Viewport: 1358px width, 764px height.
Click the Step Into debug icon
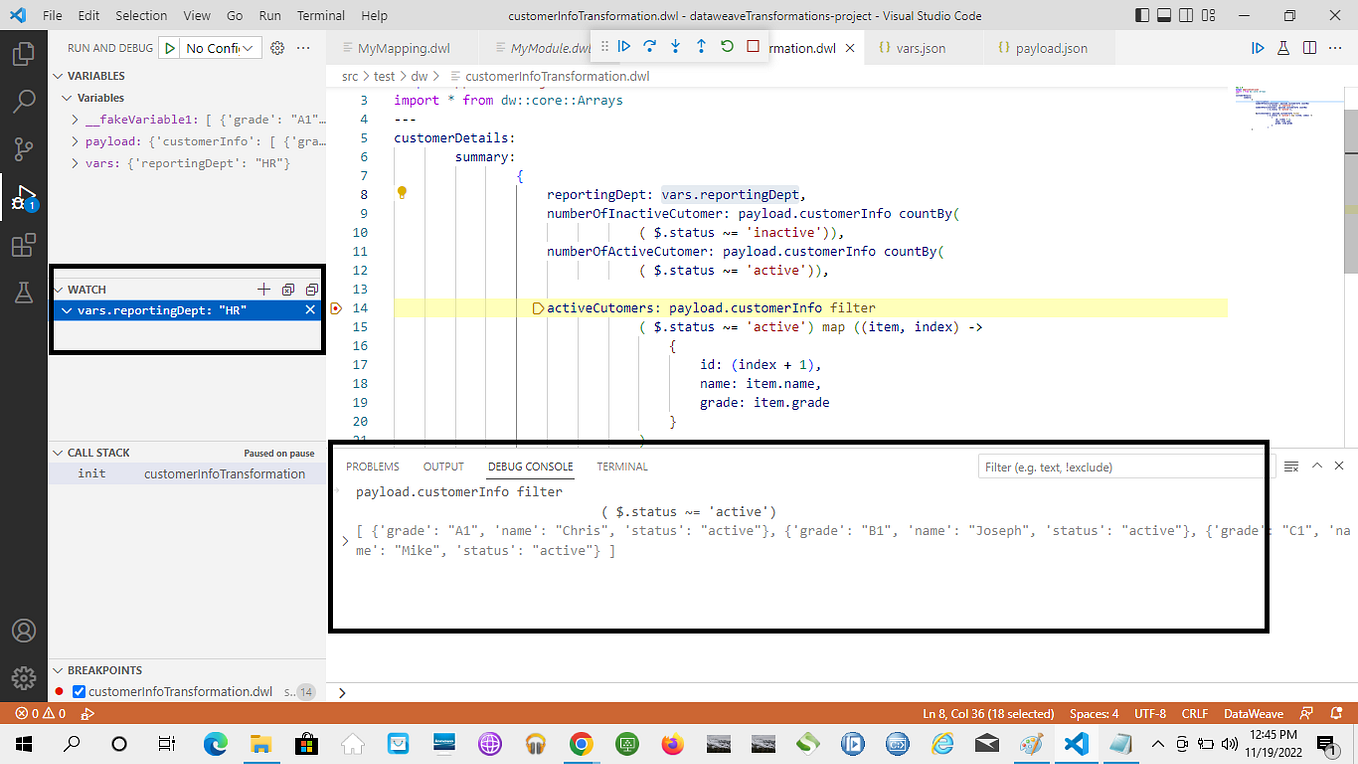coord(672,46)
